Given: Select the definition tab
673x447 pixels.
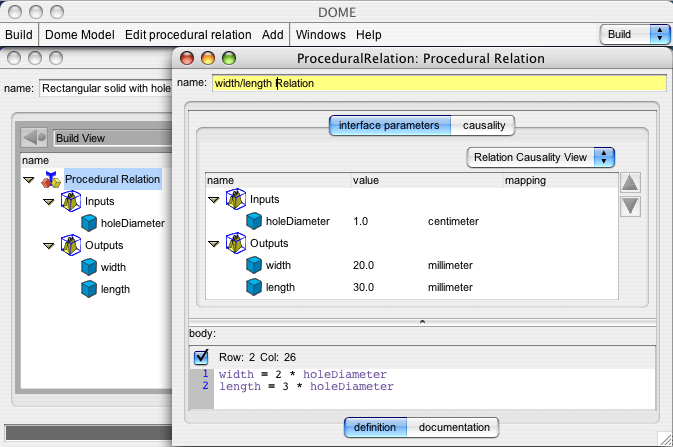Looking at the screenshot, I should 375,427.
